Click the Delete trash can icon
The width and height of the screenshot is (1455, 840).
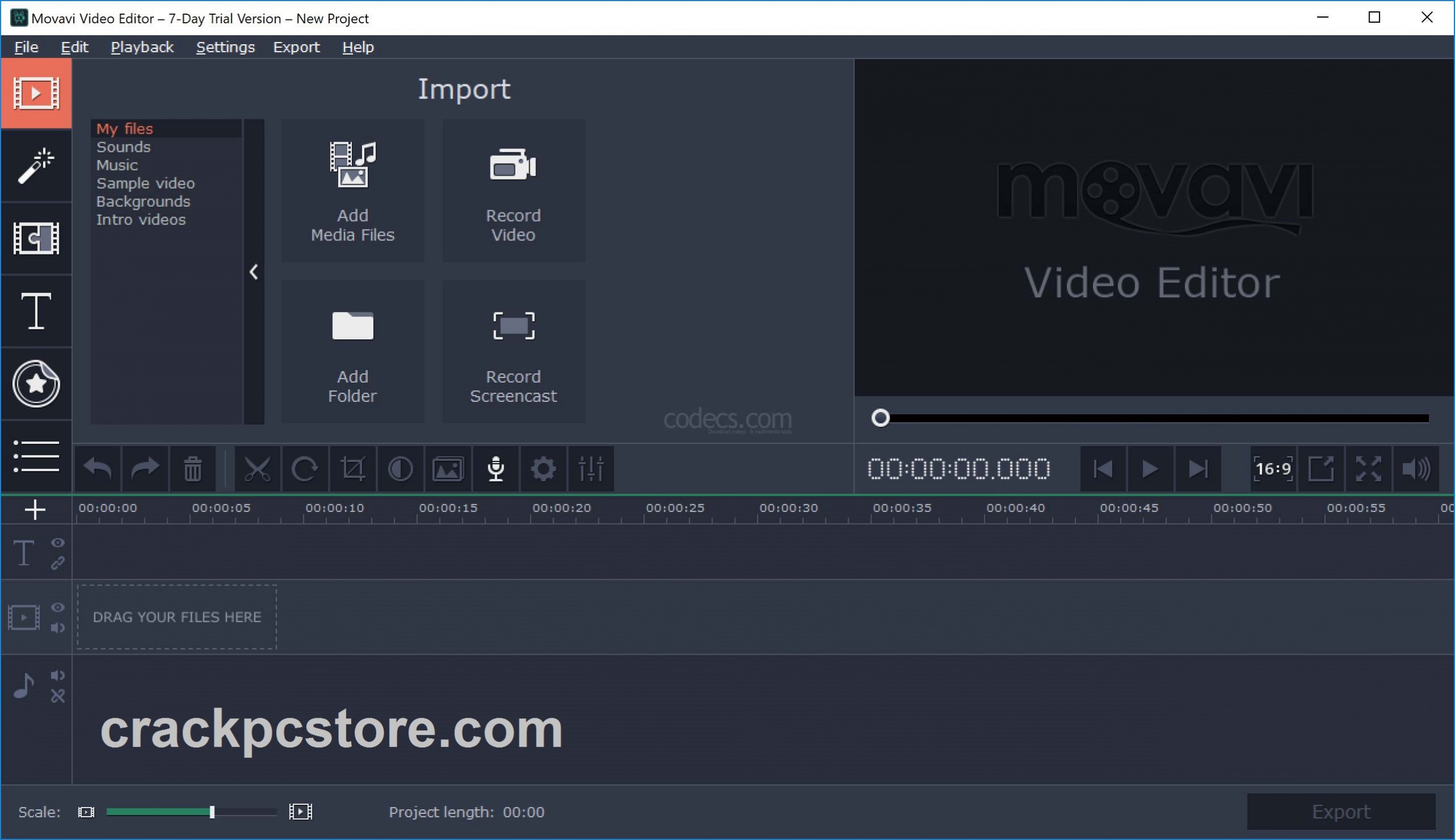[193, 468]
